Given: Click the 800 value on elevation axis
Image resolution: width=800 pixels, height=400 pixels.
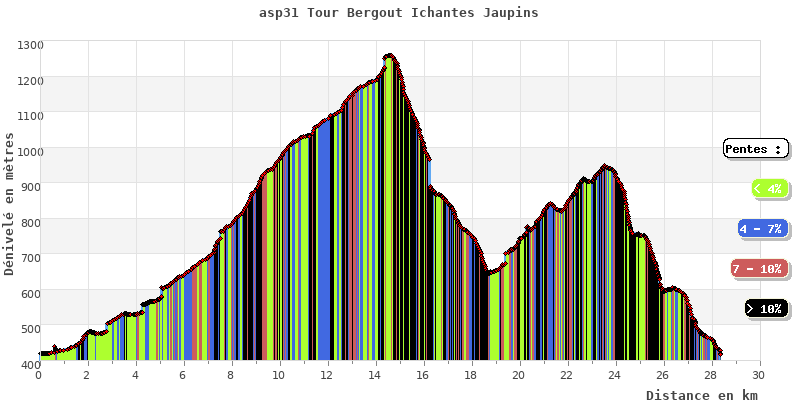Looking at the screenshot, I should tap(33, 222).
